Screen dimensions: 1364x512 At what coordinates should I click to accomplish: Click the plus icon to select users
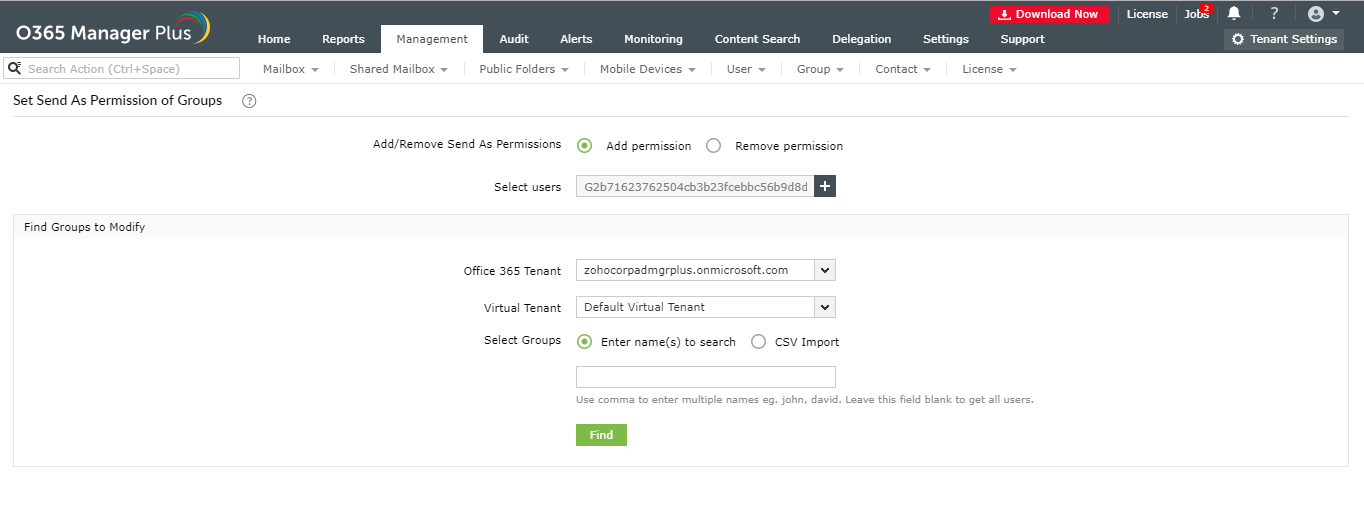[825, 186]
